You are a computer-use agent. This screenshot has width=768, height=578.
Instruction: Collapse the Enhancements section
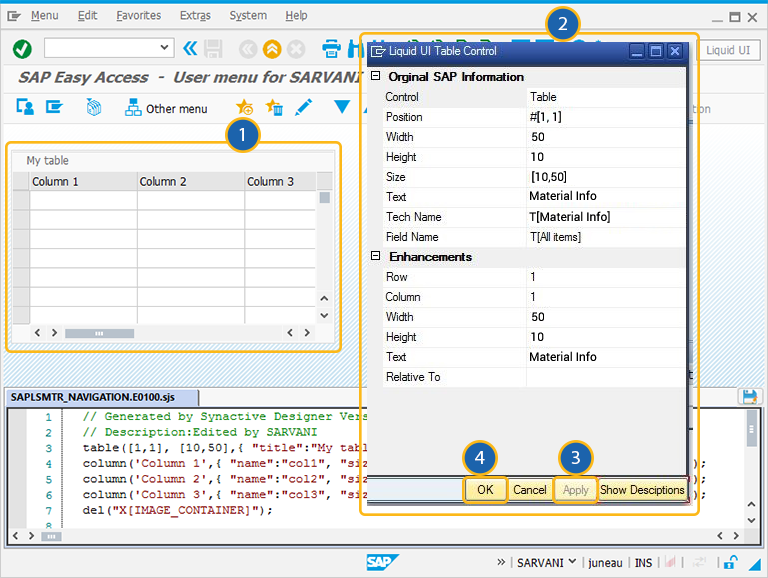376,256
